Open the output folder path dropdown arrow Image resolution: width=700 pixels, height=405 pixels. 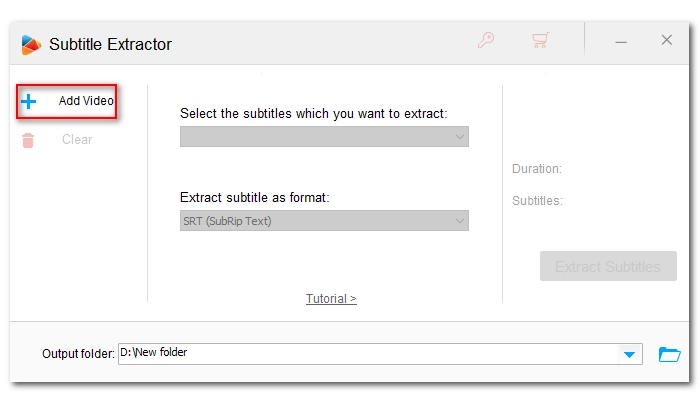pyautogui.click(x=629, y=355)
